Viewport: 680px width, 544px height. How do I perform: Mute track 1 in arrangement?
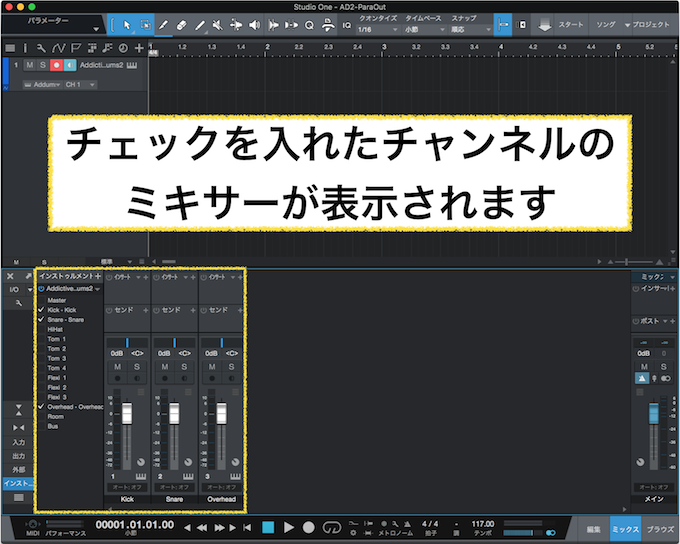pyautogui.click(x=29, y=65)
